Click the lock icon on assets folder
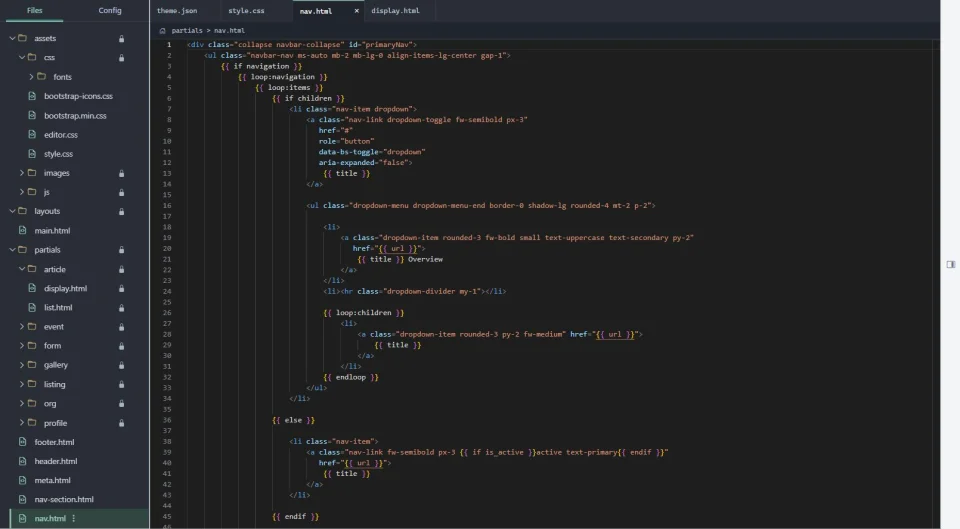The image size is (960, 529). [x=121, y=39]
